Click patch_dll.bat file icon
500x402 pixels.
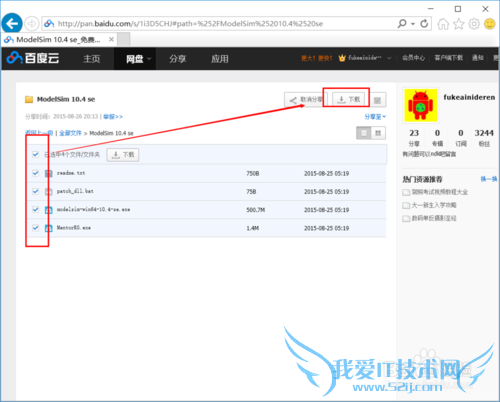pos(49,191)
